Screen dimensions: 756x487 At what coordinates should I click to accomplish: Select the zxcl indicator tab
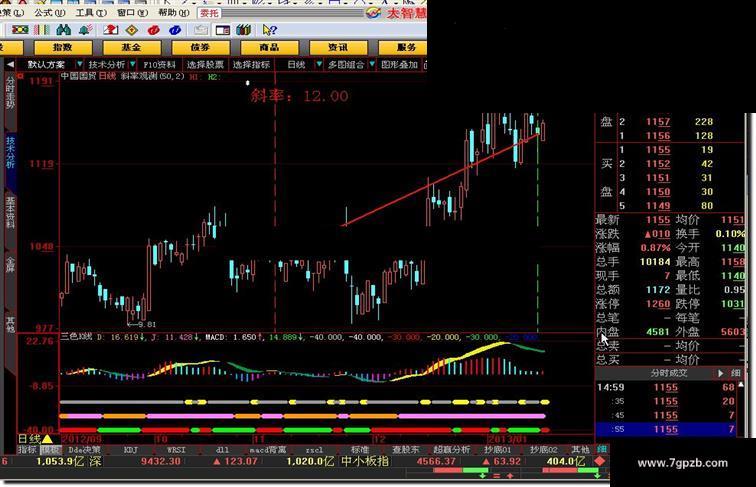[314, 449]
